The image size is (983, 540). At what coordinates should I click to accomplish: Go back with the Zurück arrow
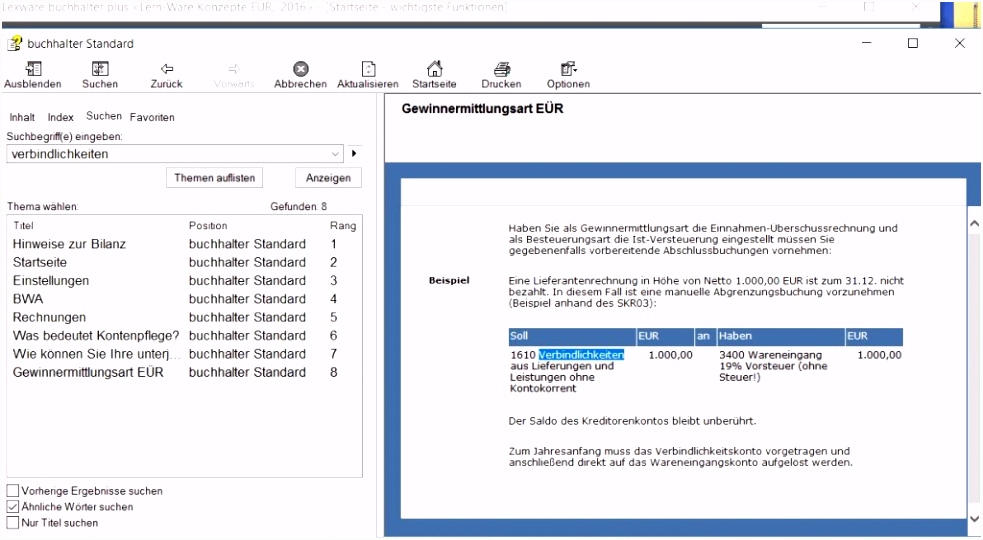point(166,69)
